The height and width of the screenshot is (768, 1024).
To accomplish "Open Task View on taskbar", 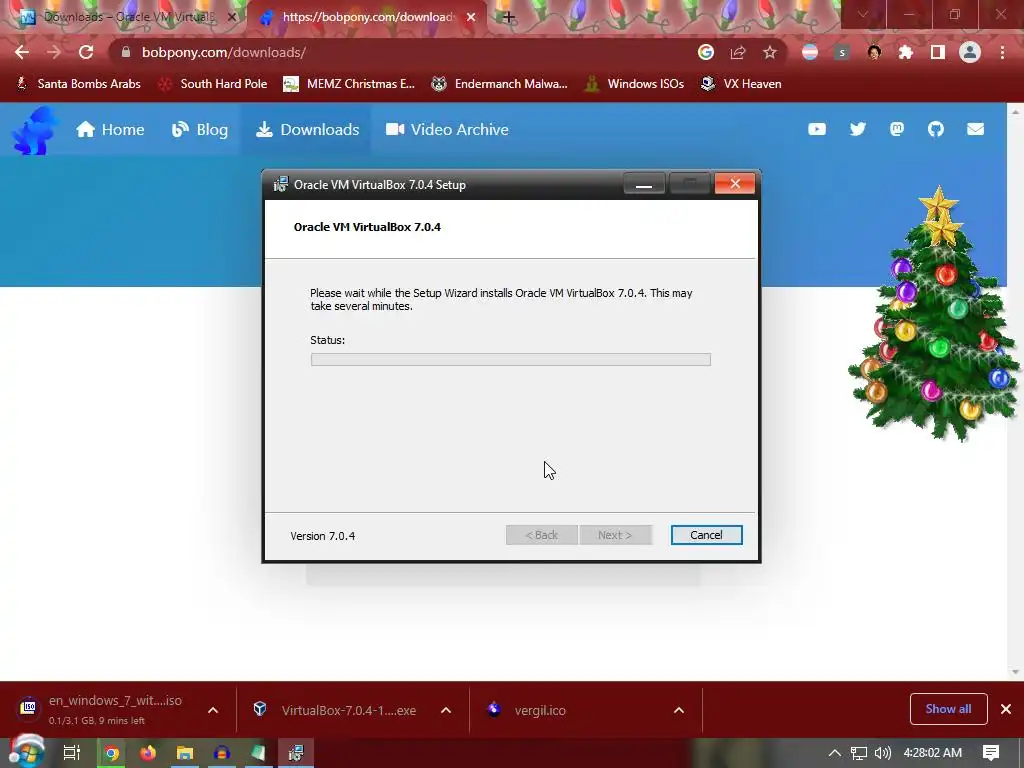I will (71, 753).
